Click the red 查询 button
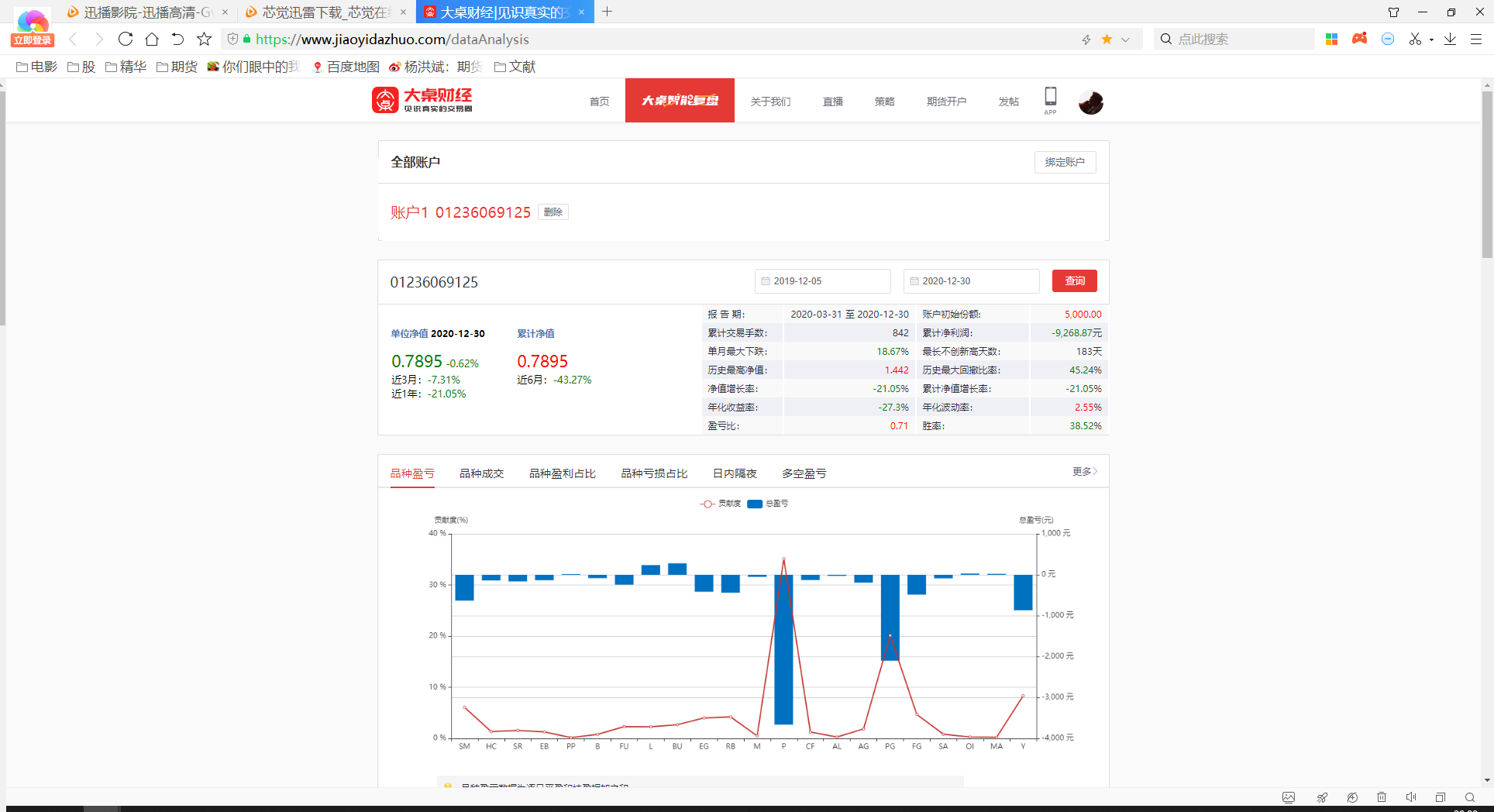Viewport: 1494px width, 812px height. click(1074, 280)
